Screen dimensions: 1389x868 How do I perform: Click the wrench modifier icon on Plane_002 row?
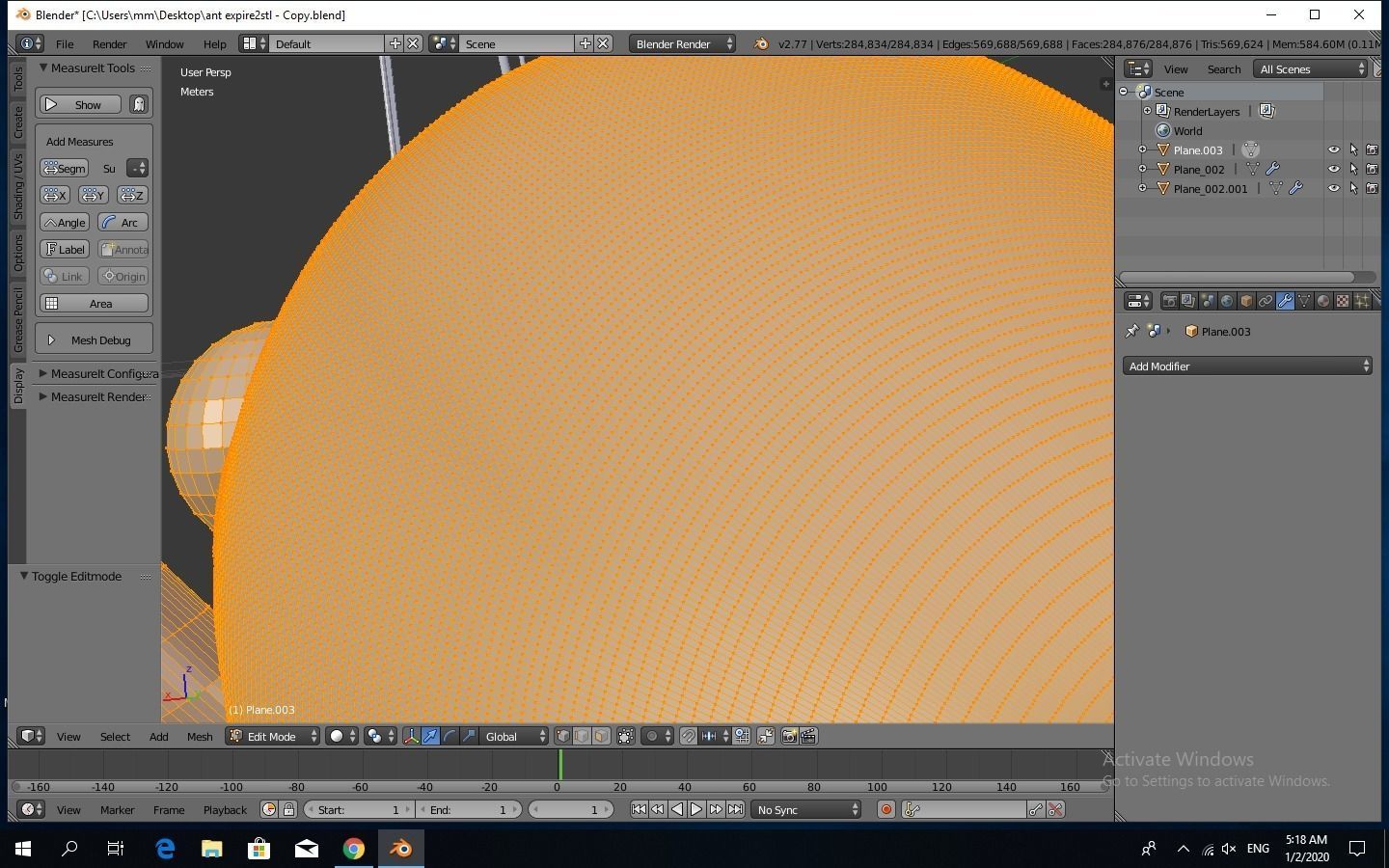click(x=1272, y=169)
